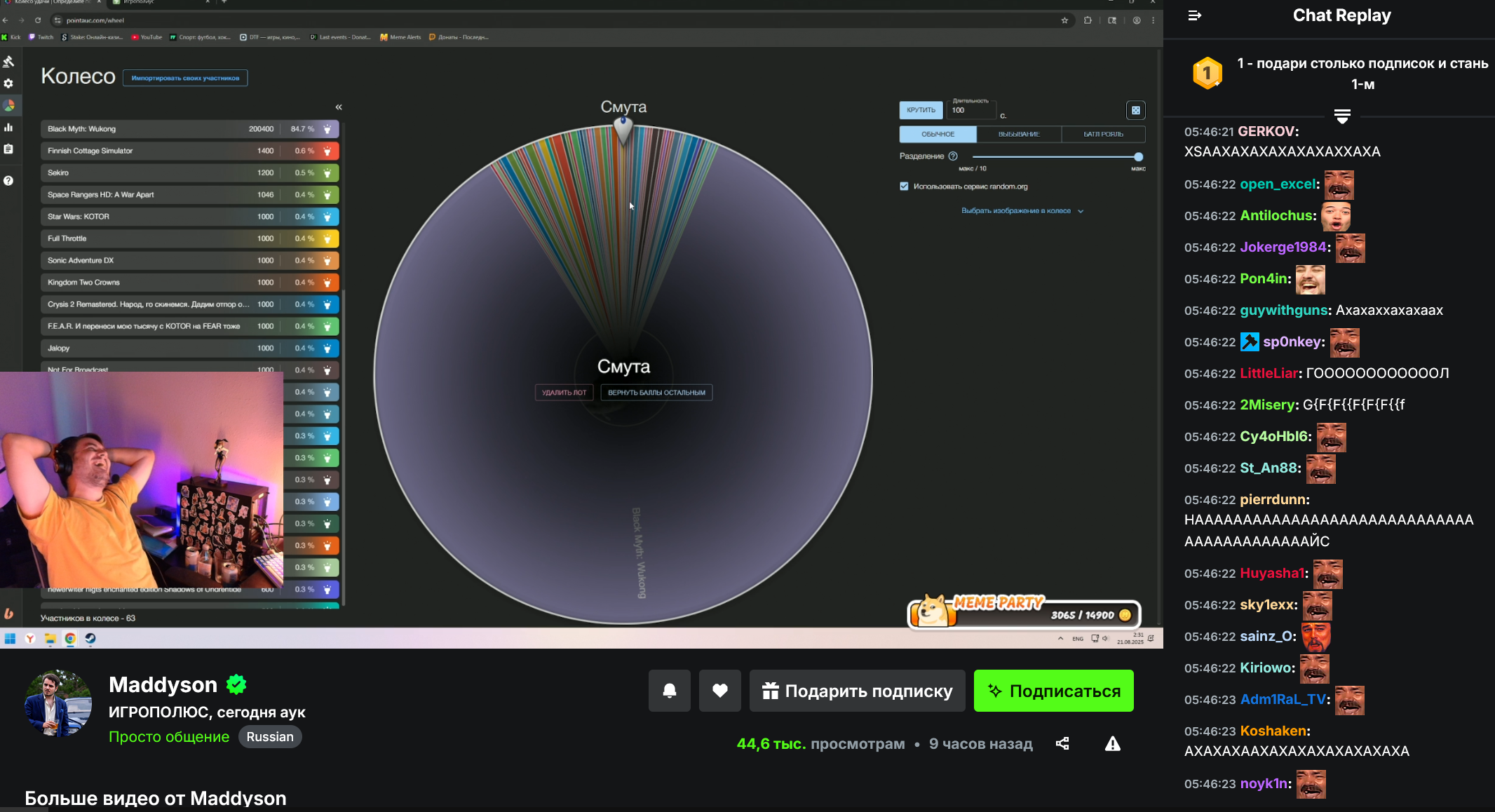Click the notification bell icon
The width and height of the screenshot is (1495, 812).
(x=669, y=691)
